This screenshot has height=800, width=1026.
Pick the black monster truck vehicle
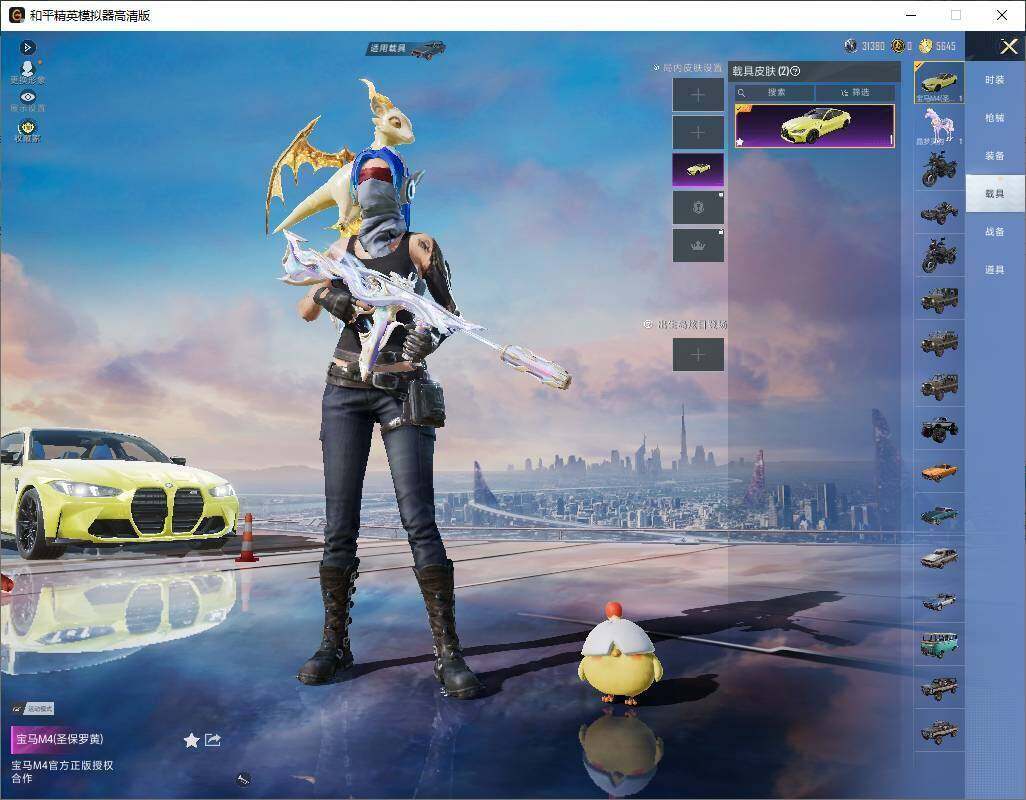pos(939,428)
